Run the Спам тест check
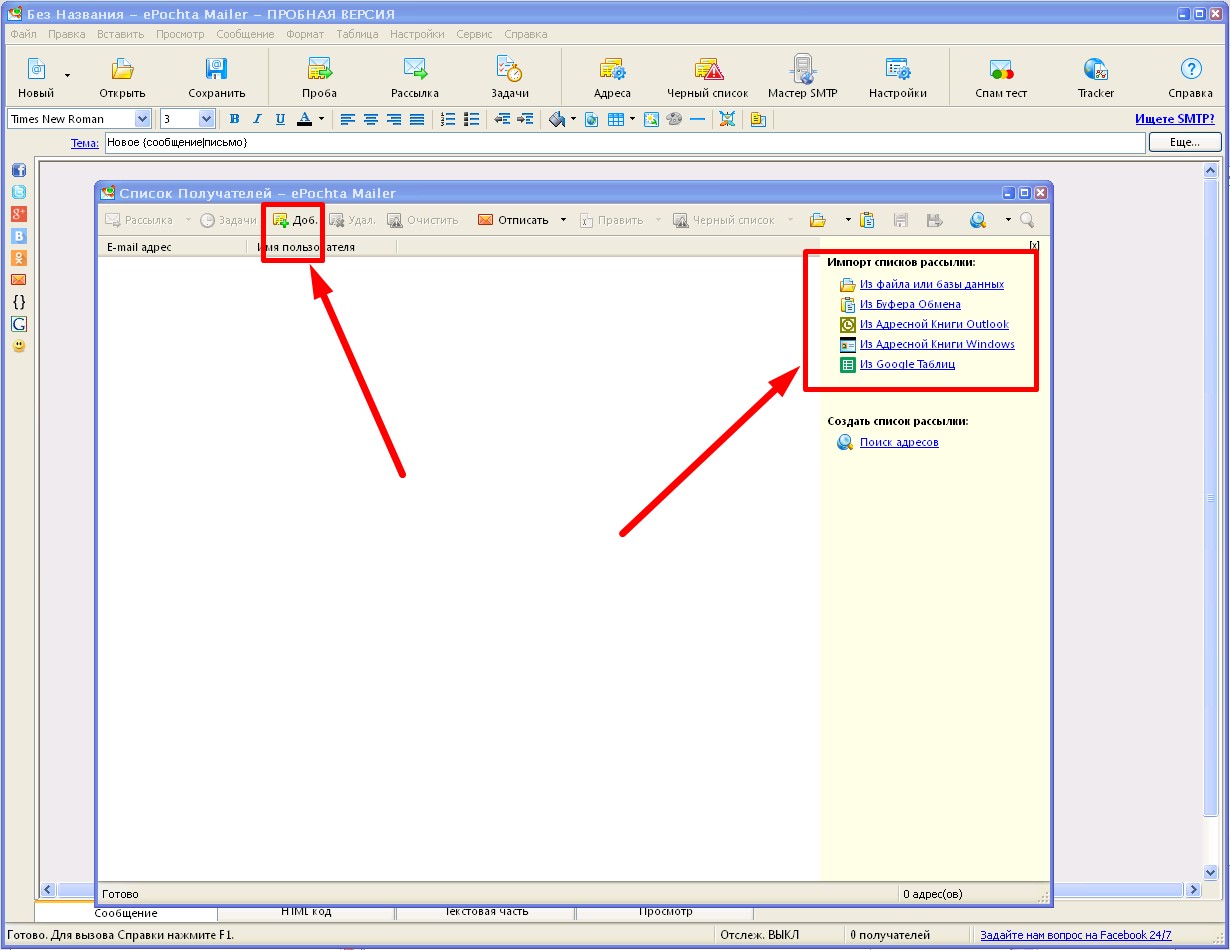The image size is (1230, 950). [x=1001, y=69]
